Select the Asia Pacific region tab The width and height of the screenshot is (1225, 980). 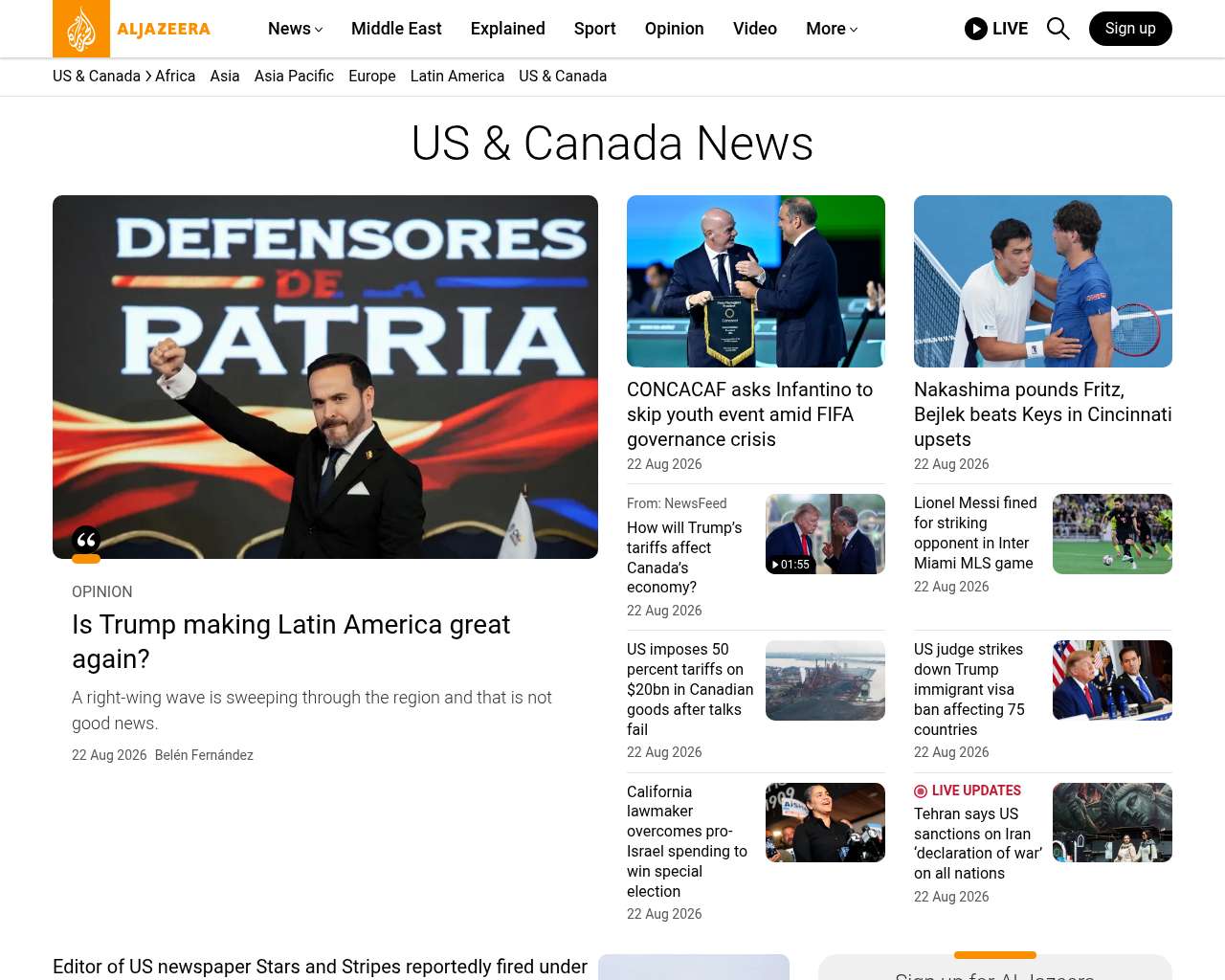(294, 77)
